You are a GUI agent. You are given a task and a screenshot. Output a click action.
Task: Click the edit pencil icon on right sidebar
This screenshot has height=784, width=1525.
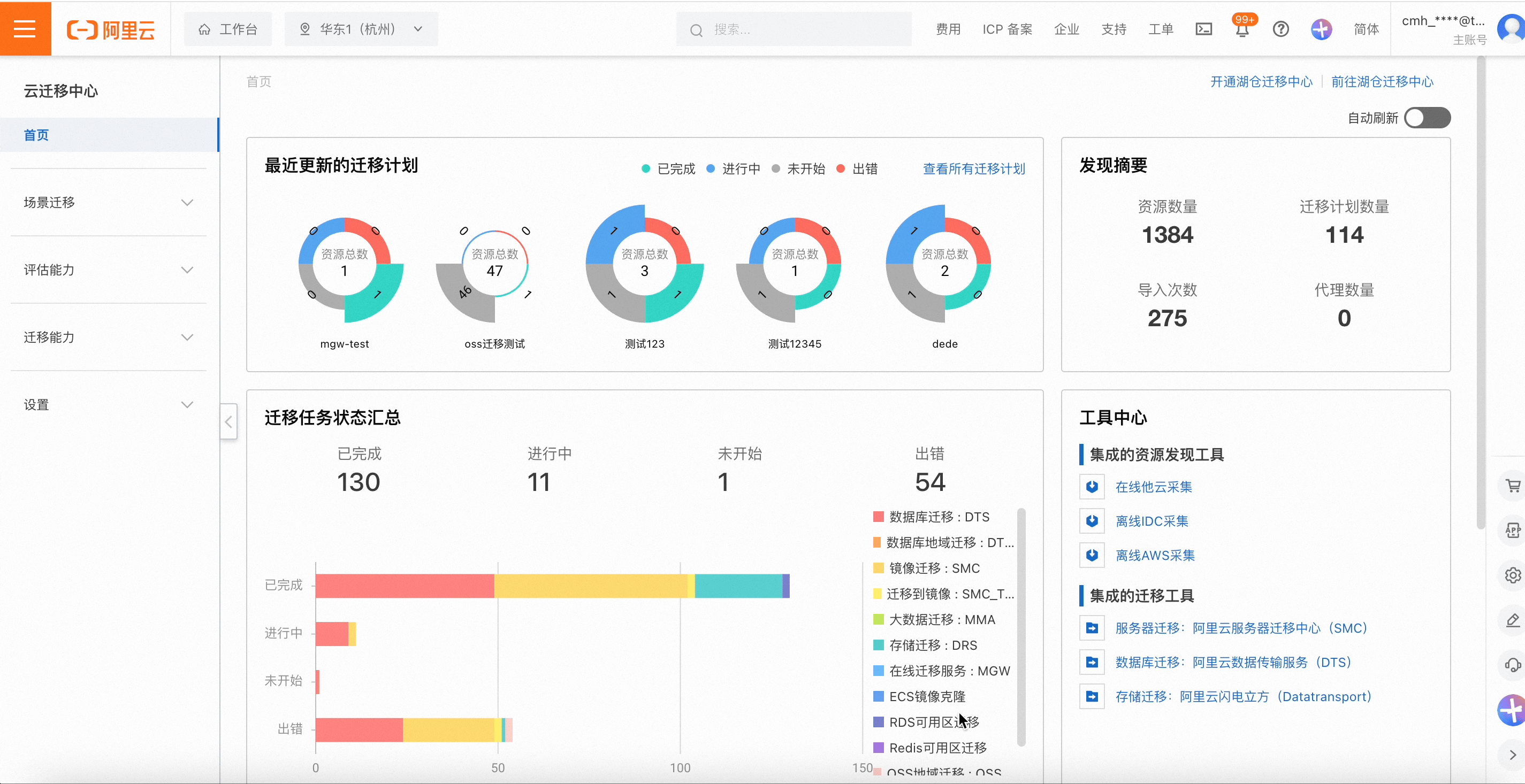(x=1513, y=620)
